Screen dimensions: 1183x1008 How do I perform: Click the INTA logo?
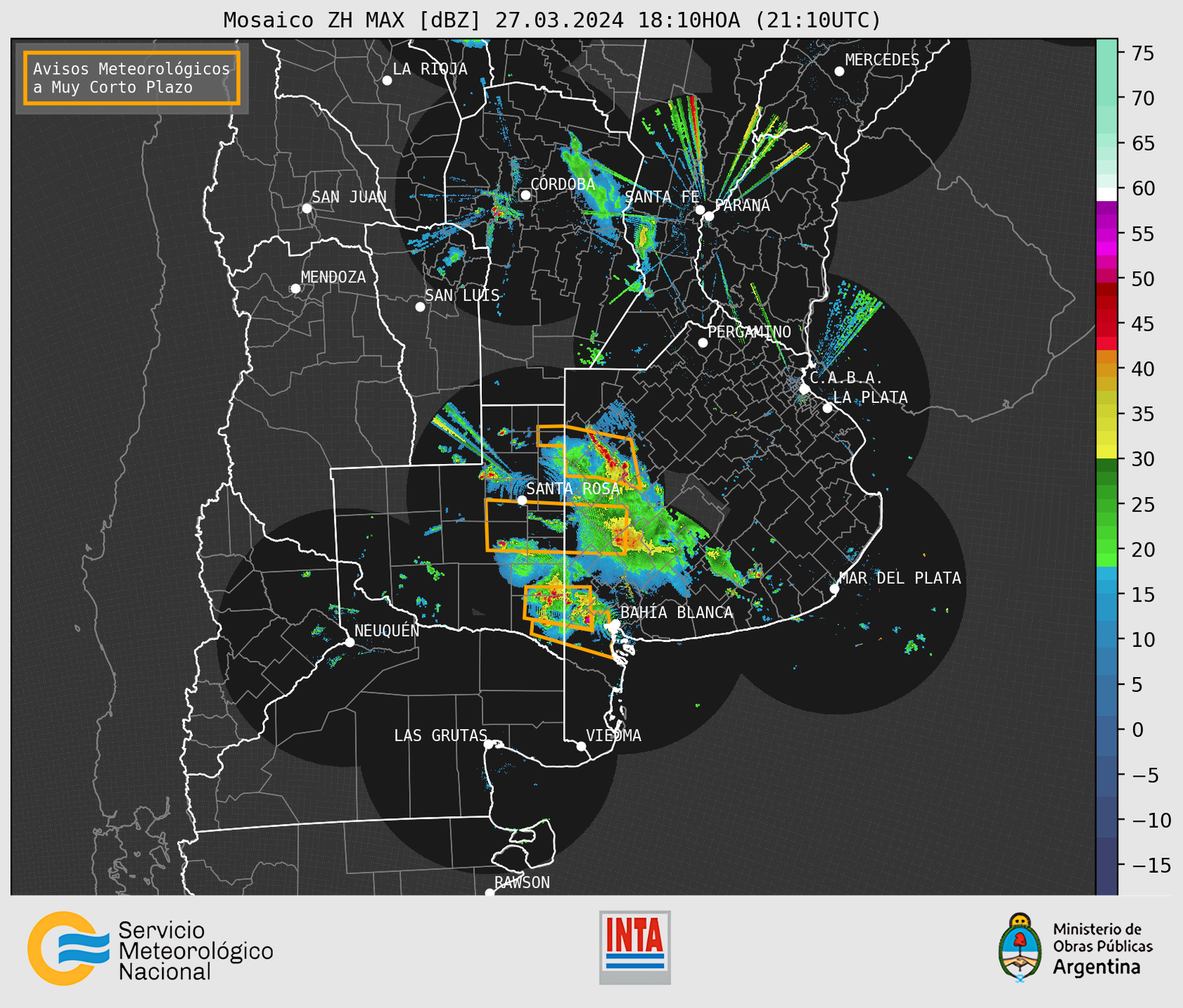635,947
